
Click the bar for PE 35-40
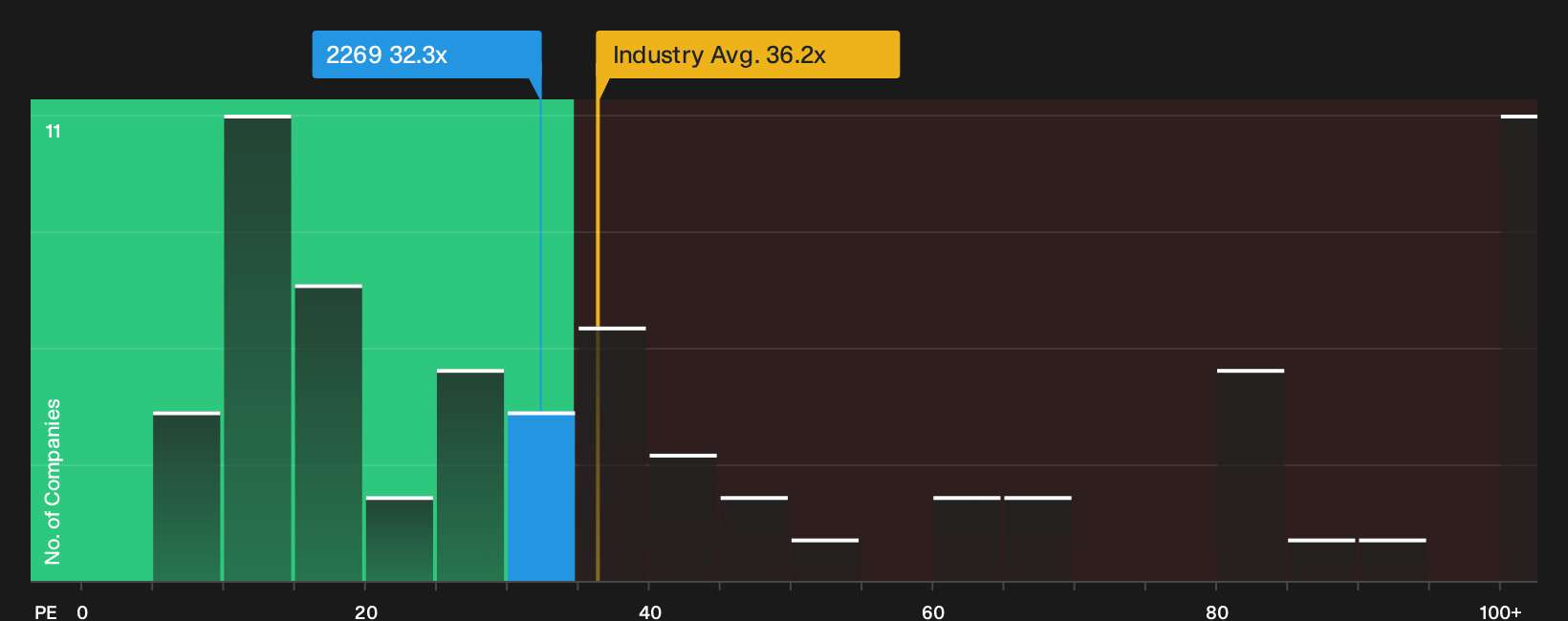coord(612,454)
